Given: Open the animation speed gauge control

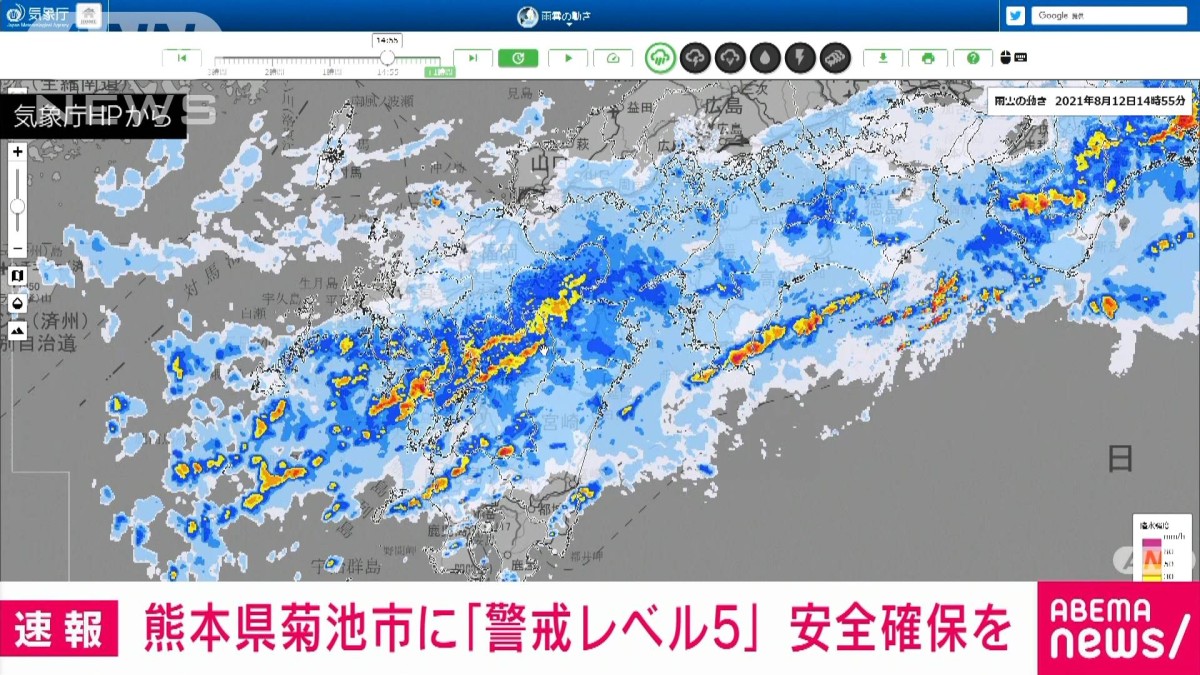Looking at the screenshot, I should (x=613, y=58).
